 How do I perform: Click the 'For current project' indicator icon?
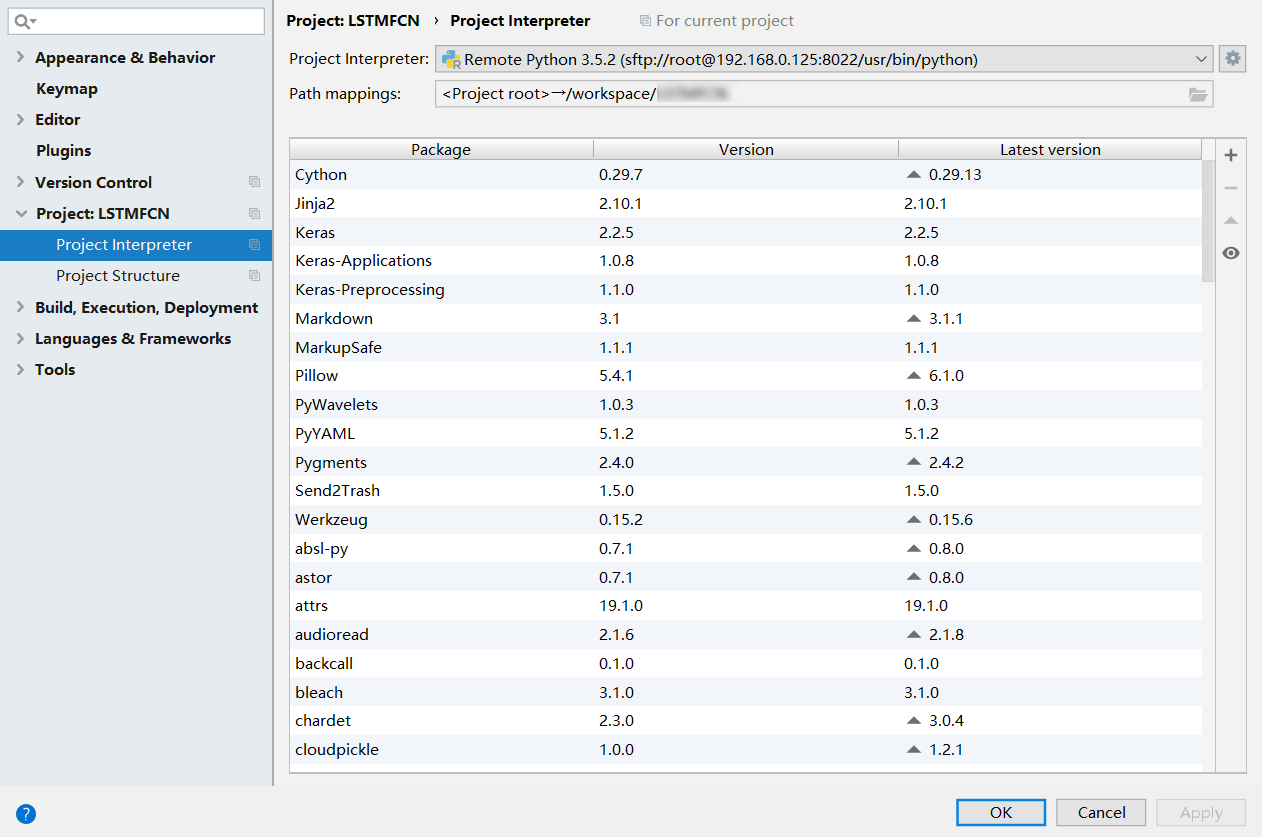(648, 20)
